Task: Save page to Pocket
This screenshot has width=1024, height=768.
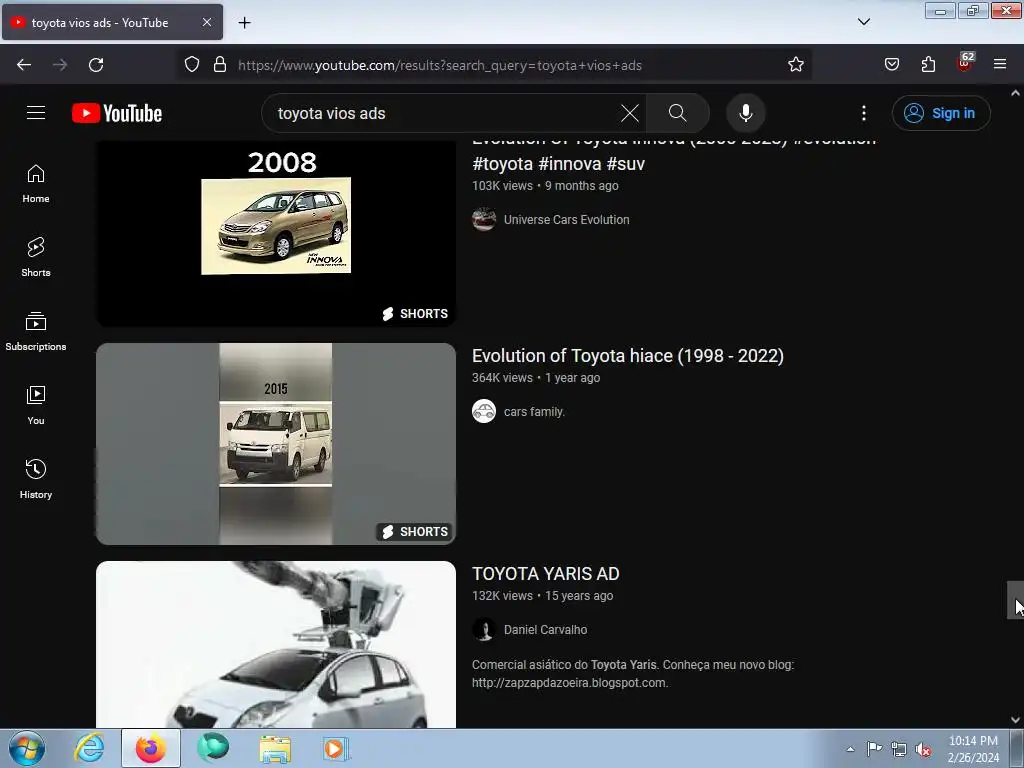Action: pos(891,65)
